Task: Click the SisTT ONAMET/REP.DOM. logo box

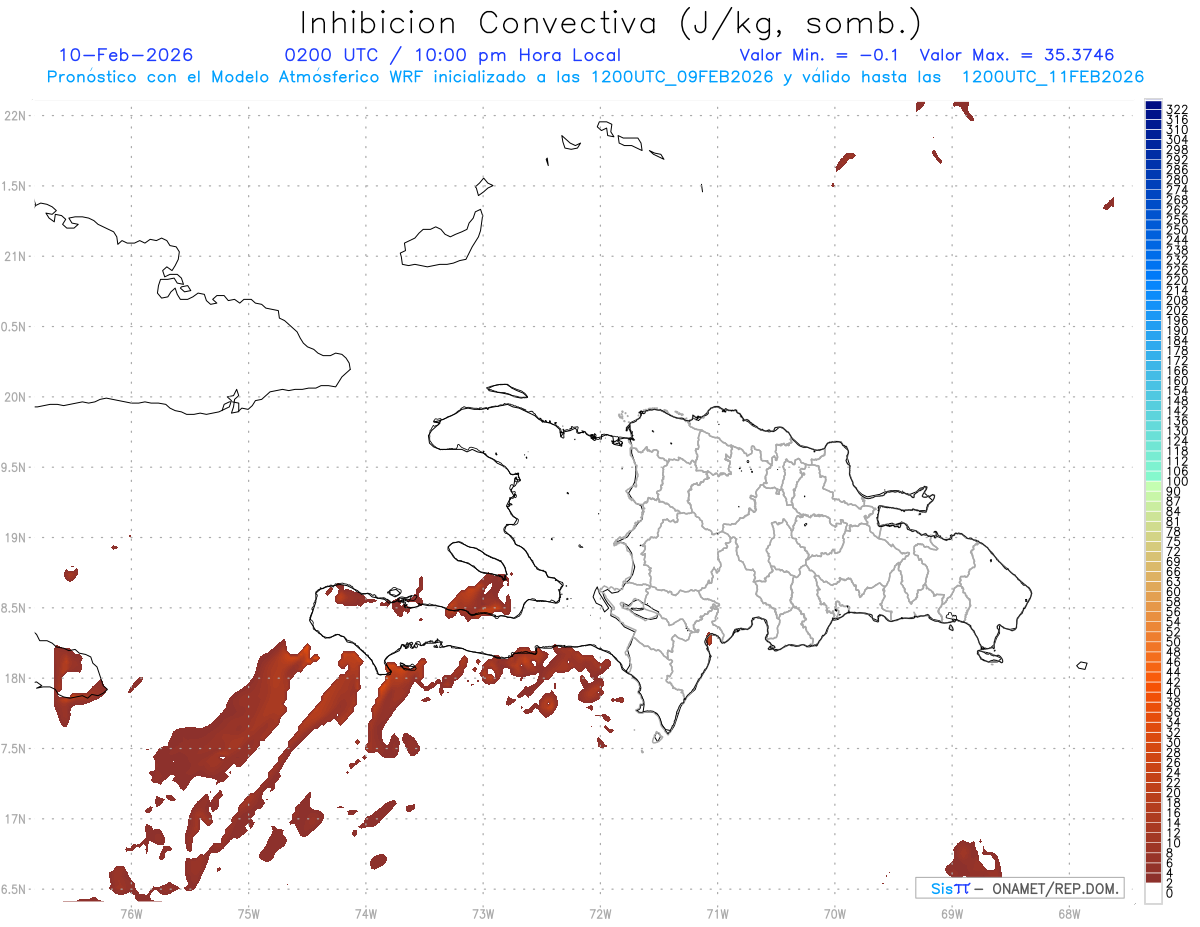Action: click(x=1019, y=888)
